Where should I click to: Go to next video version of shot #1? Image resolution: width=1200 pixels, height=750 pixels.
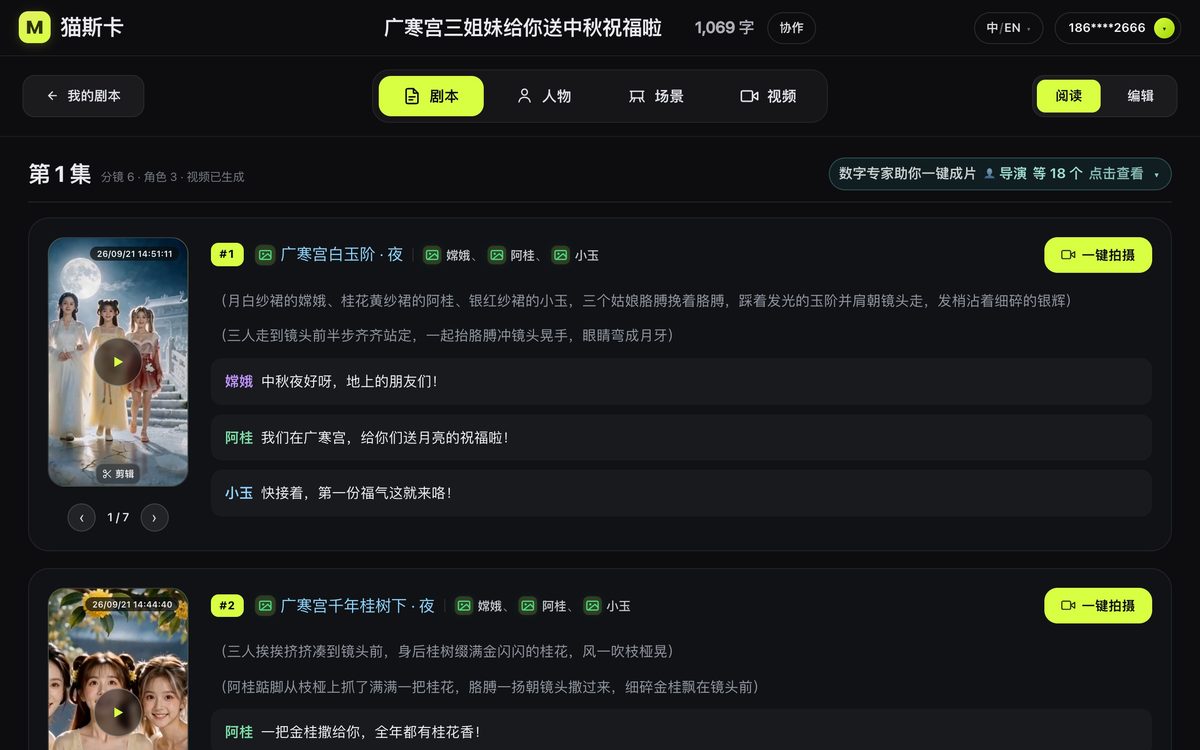tap(154, 517)
